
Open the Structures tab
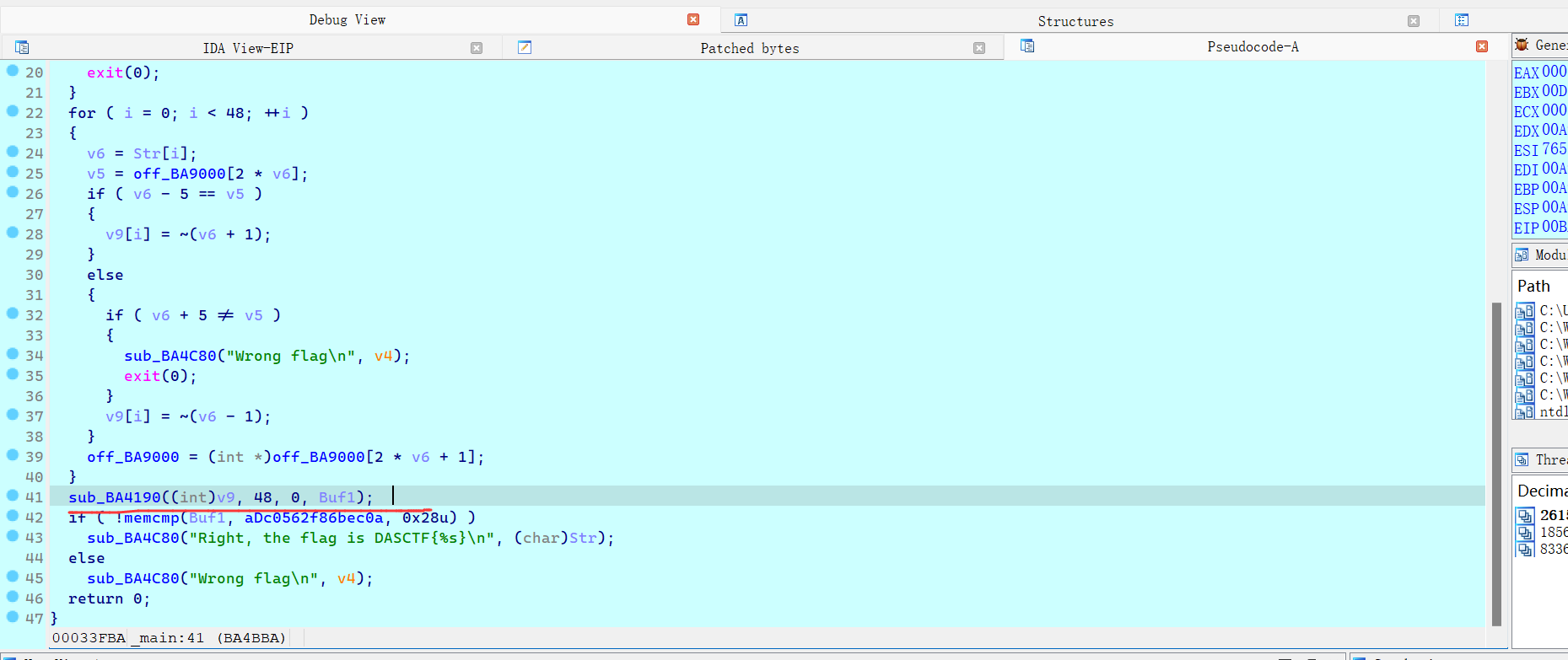tap(1075, 21)
